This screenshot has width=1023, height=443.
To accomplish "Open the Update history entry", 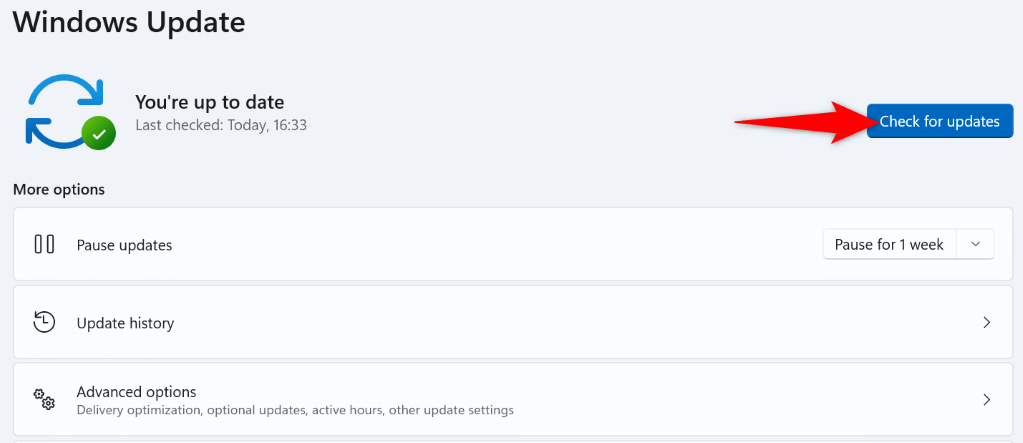I will tap(125, 323).
